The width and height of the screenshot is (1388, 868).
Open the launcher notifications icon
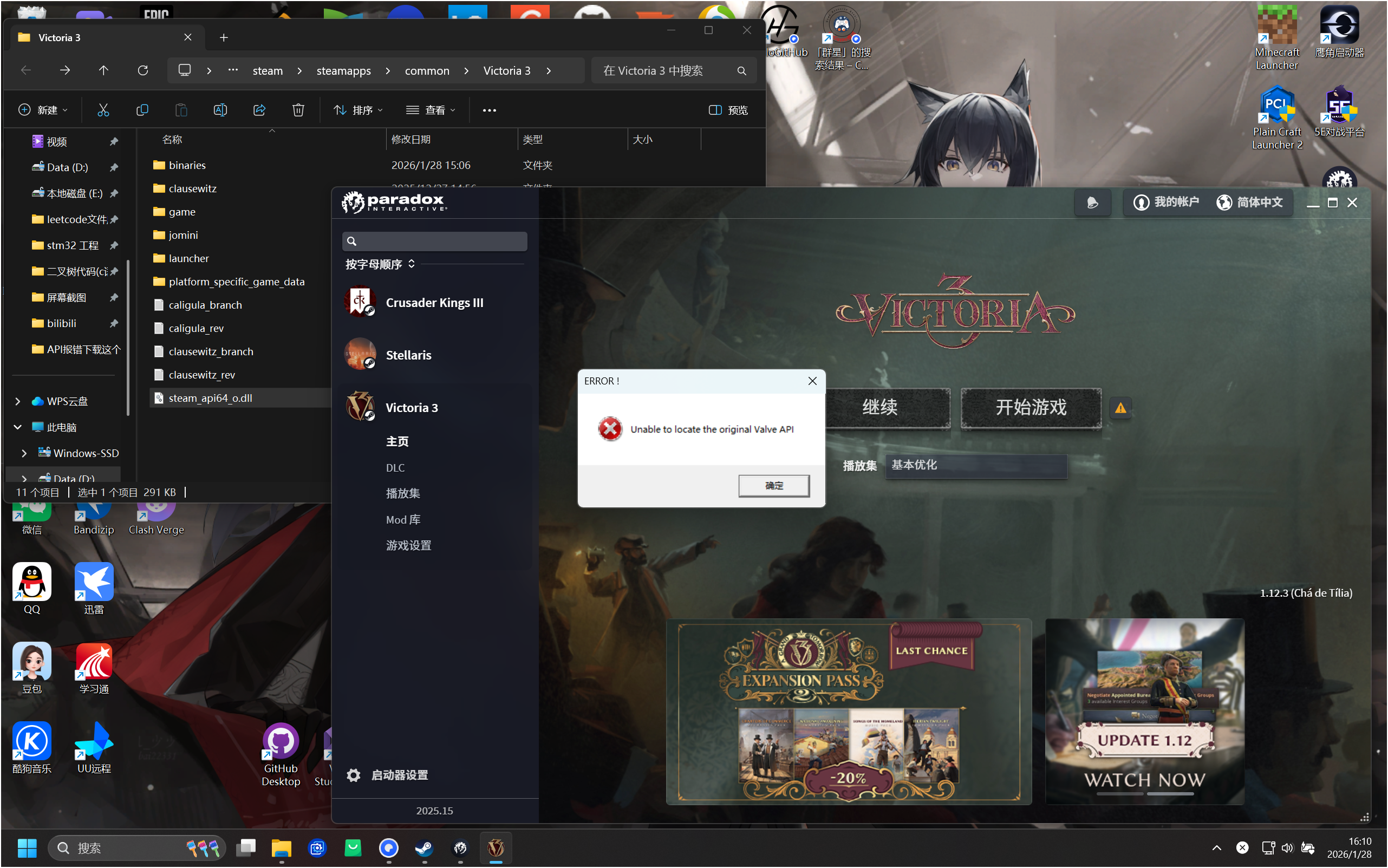coord(1092,203)
